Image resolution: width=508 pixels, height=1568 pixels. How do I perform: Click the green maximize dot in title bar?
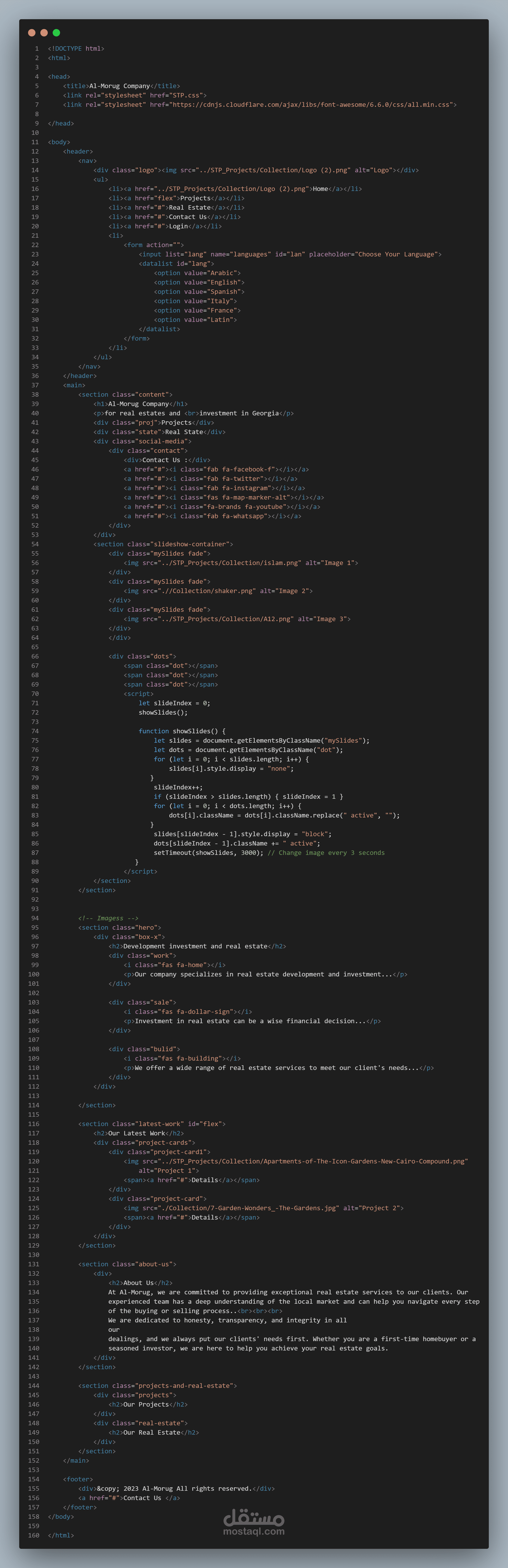tap(56, 33)
